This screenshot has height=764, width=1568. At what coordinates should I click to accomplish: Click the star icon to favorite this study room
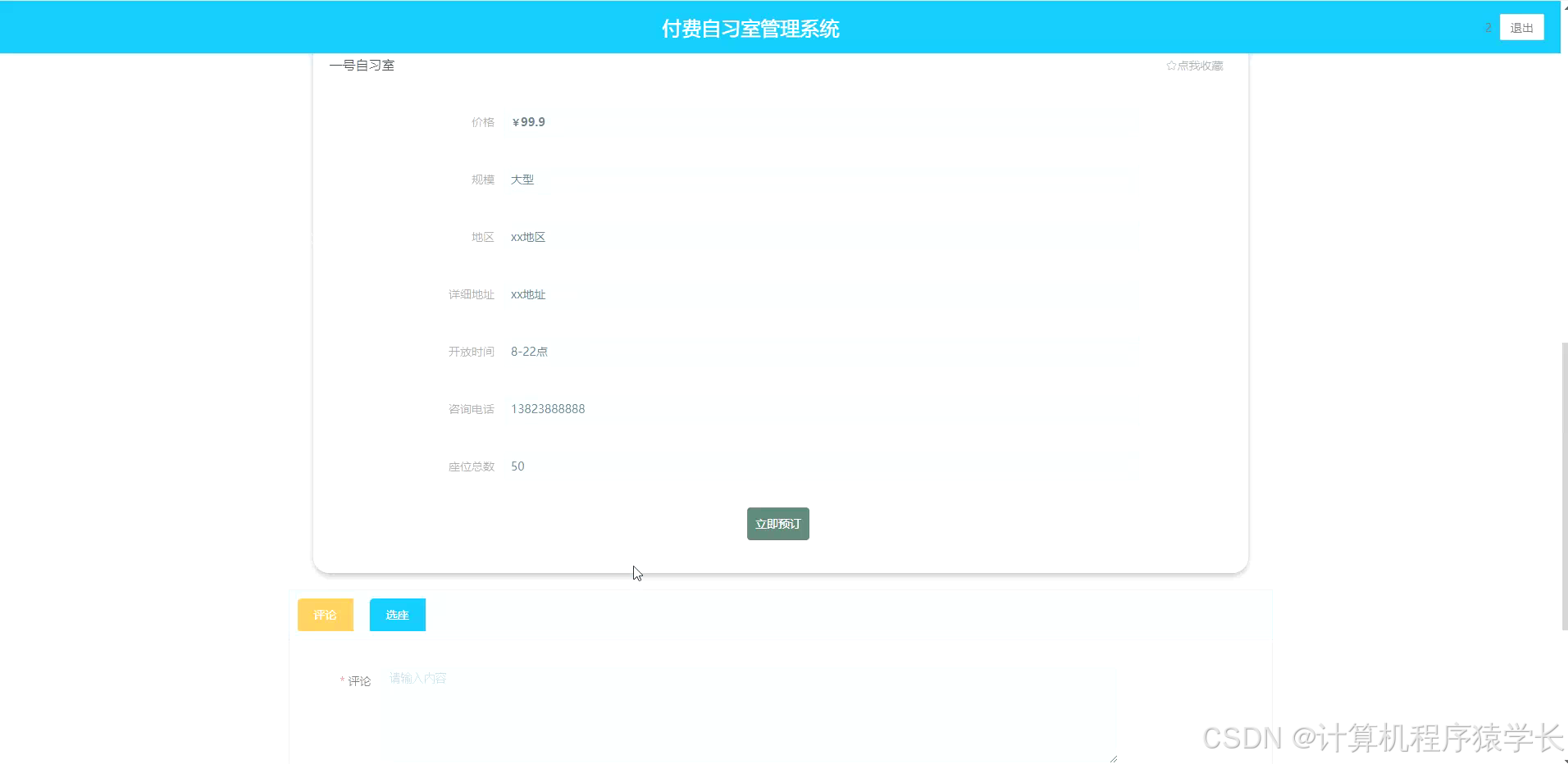1171,66
